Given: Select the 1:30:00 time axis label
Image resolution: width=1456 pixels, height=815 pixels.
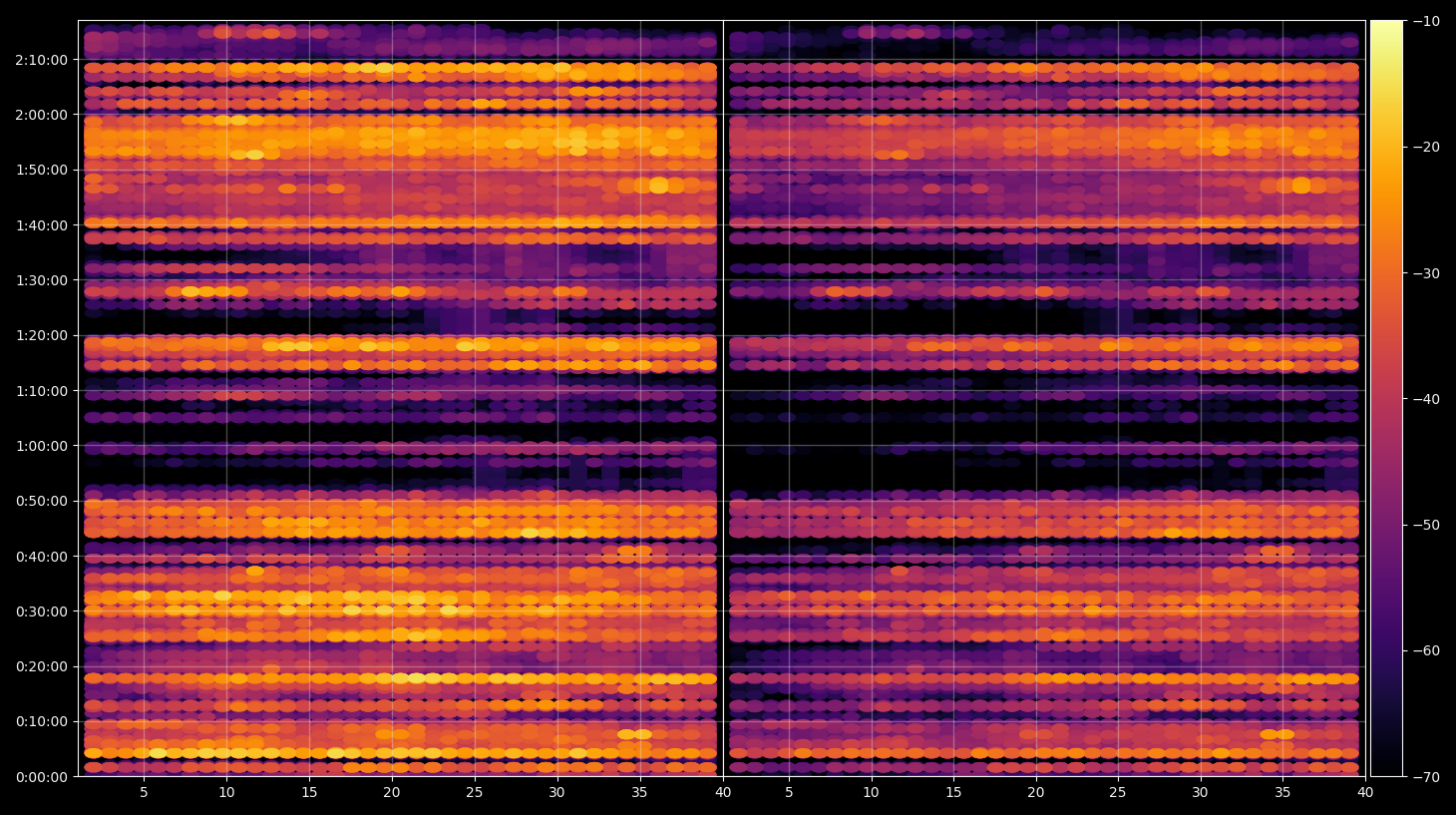Looking at the screenshot, I should (42, 280).
